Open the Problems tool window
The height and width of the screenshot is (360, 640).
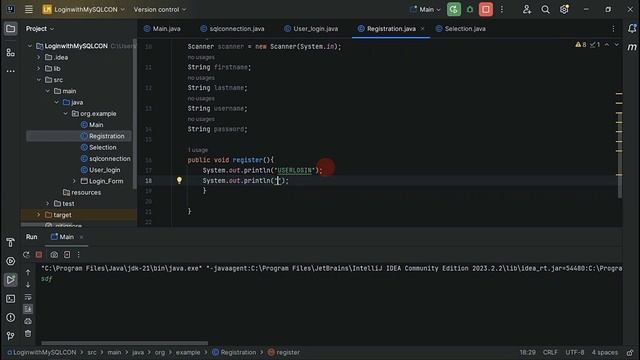(x=11, y=317)
